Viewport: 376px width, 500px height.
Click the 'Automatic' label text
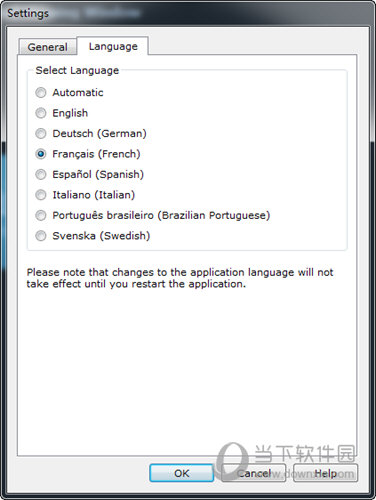tap(78, 92)
